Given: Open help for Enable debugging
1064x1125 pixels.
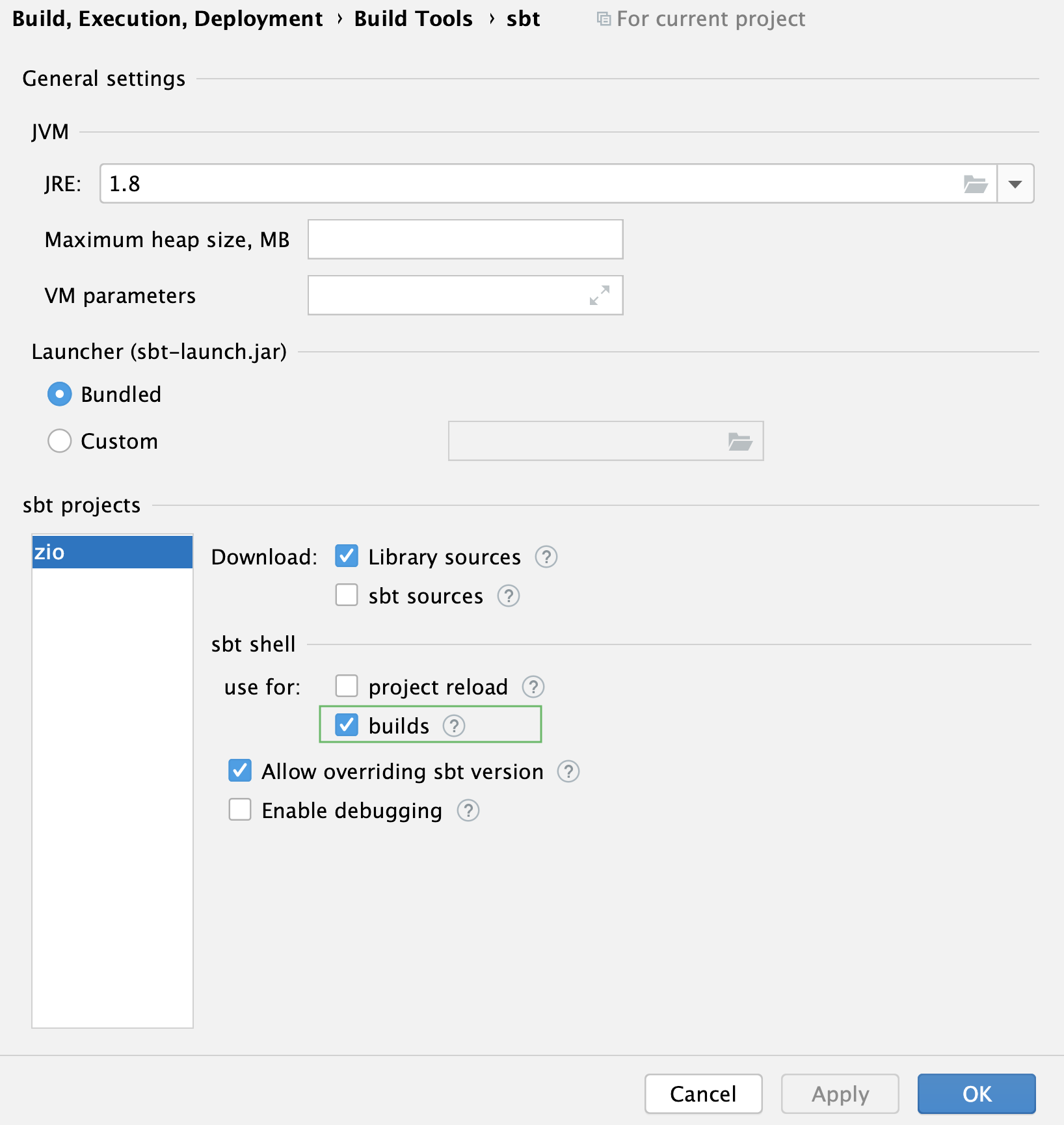Looking at the screenshot, I should [468, 810].
